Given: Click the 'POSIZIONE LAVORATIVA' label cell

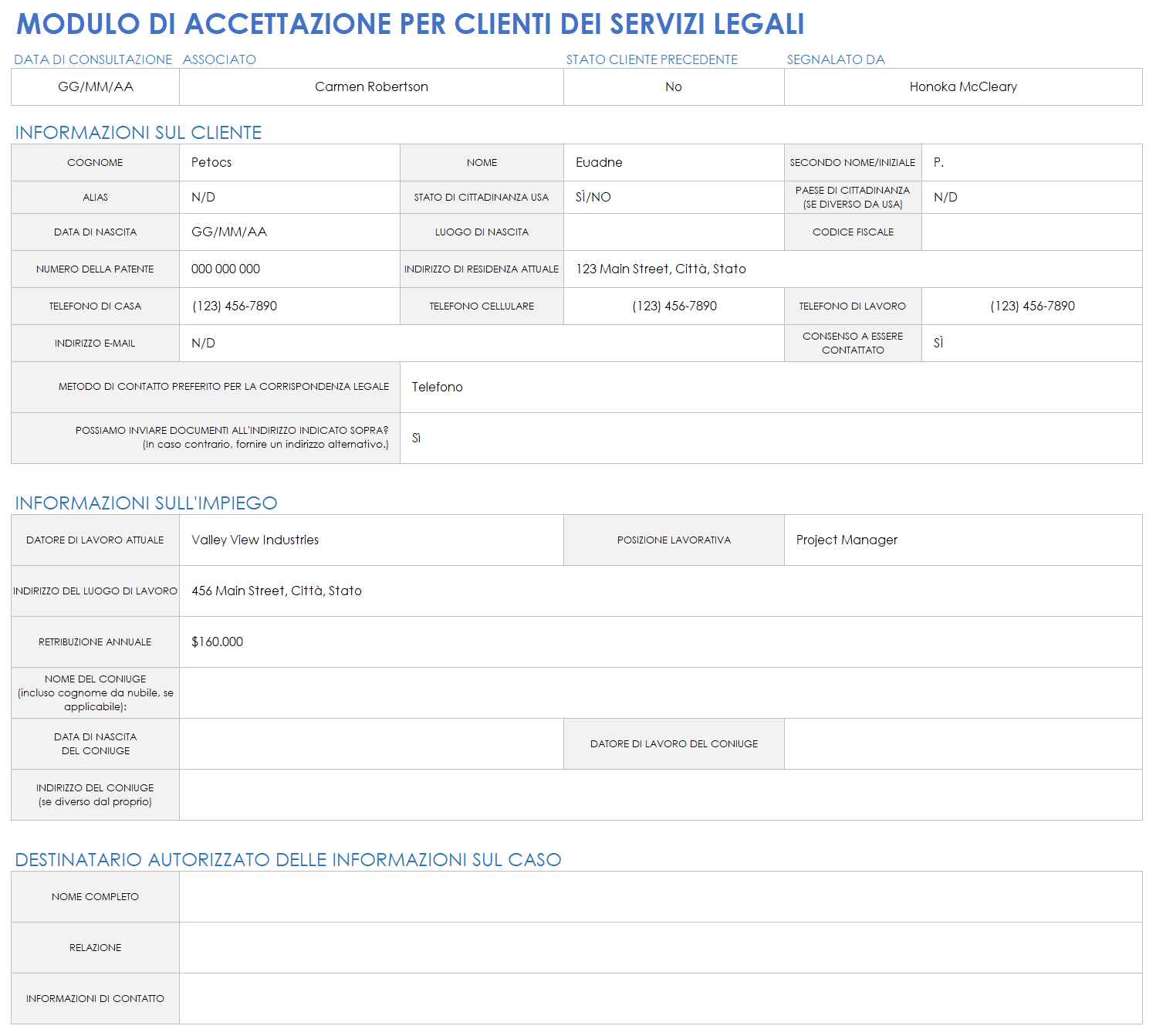Looking at the screenshot, I should click(674, 540).
